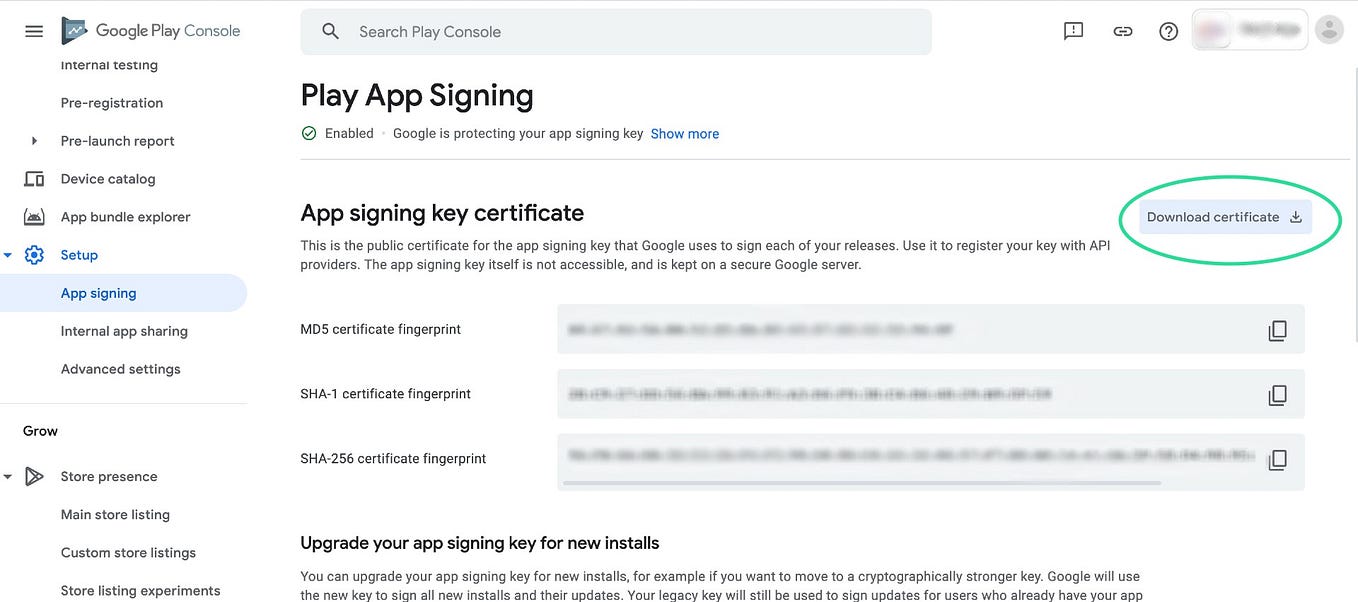Viewport: 1358px width, 602px height.
Task: Open Show more details link
Action: pyautogui.click(x=684, y=133)
